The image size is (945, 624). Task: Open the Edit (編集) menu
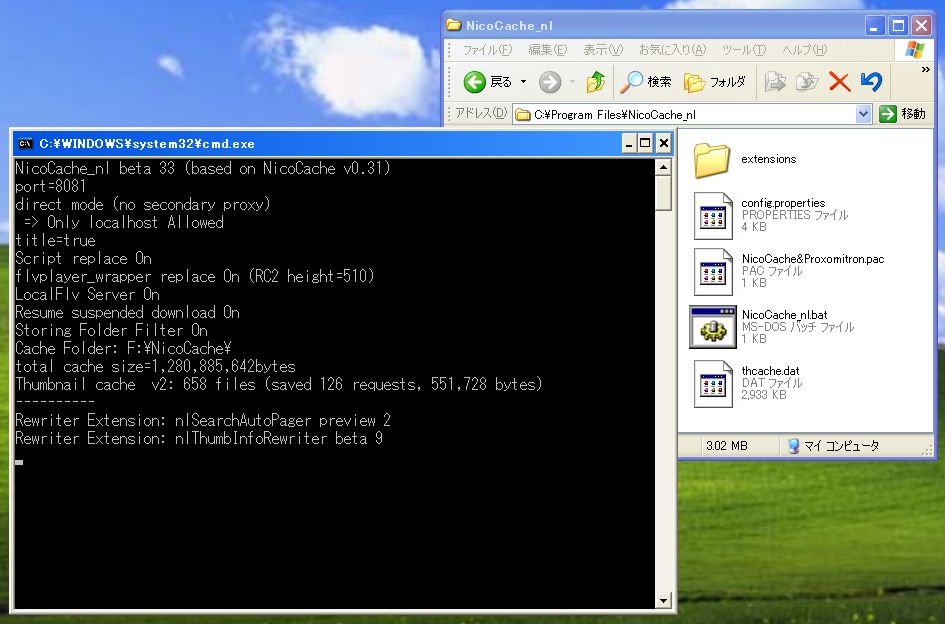547,50
